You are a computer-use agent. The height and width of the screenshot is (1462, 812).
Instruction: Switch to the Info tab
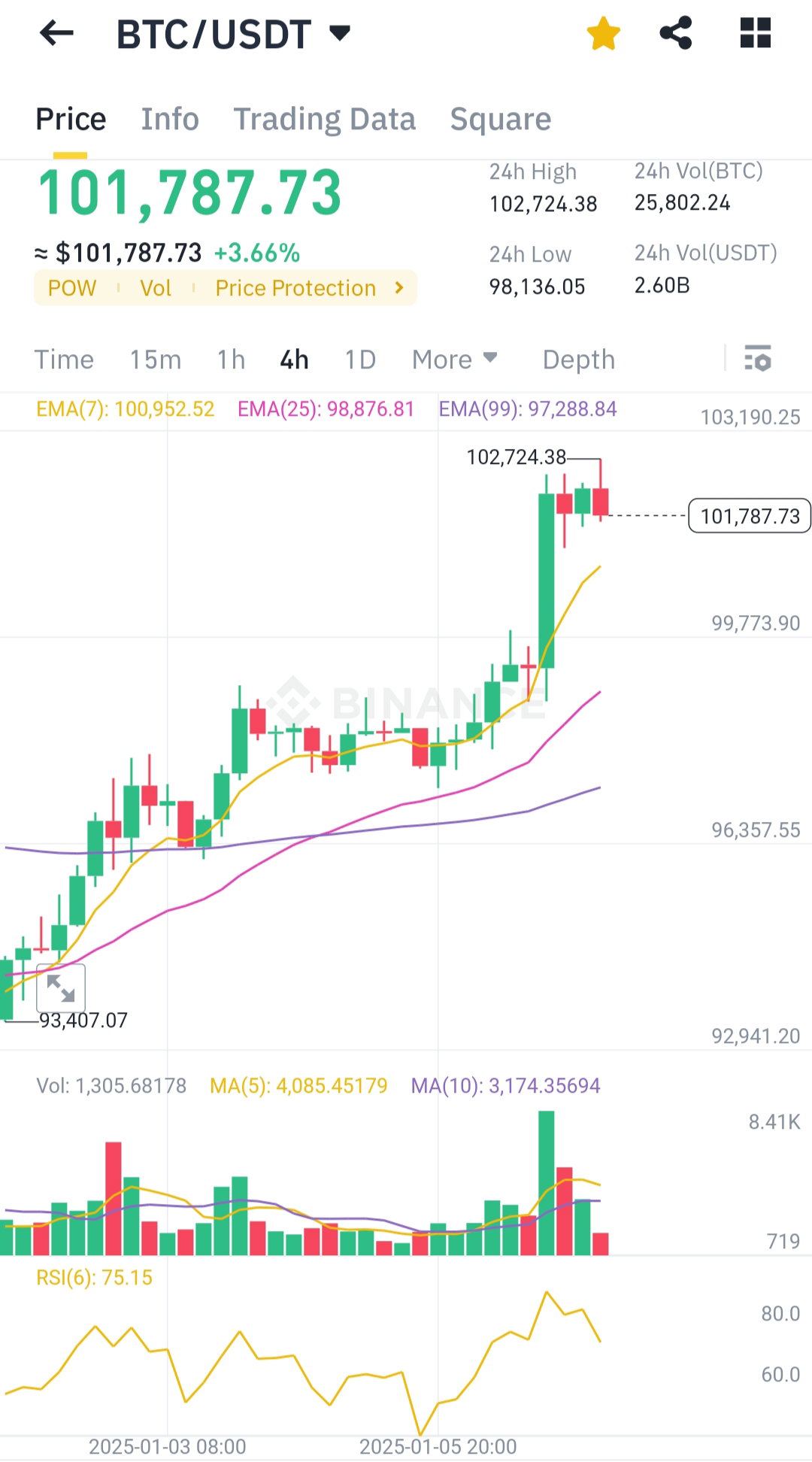click(170, 119)
